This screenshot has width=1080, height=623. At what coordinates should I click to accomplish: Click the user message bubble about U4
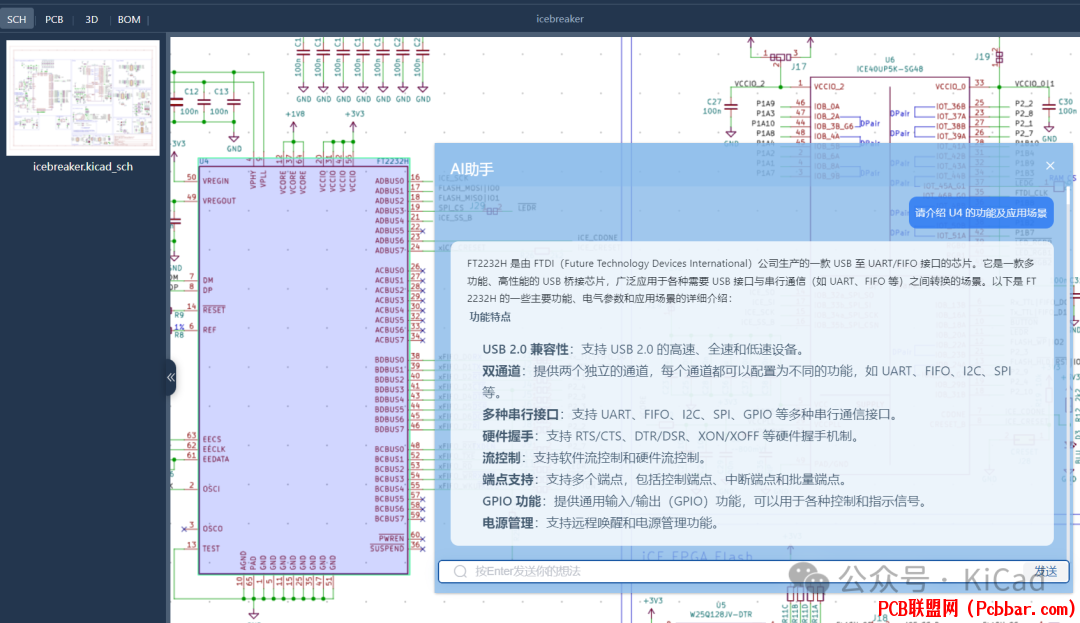(x=981, y=213)
